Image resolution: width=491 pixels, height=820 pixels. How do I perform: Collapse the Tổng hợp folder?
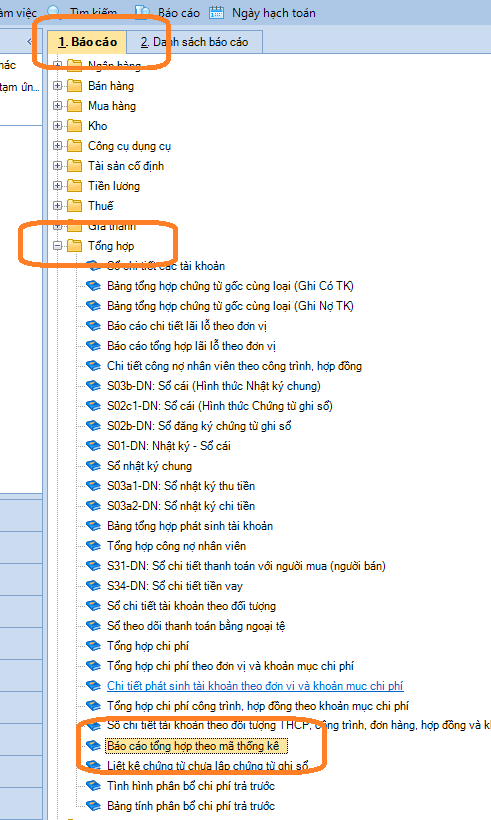(x=58, y=245)
